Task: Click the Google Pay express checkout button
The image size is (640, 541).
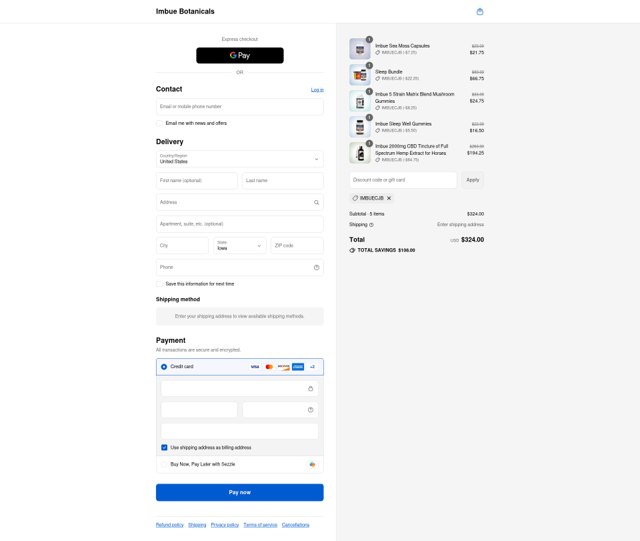Action: [x=240, y=56]
